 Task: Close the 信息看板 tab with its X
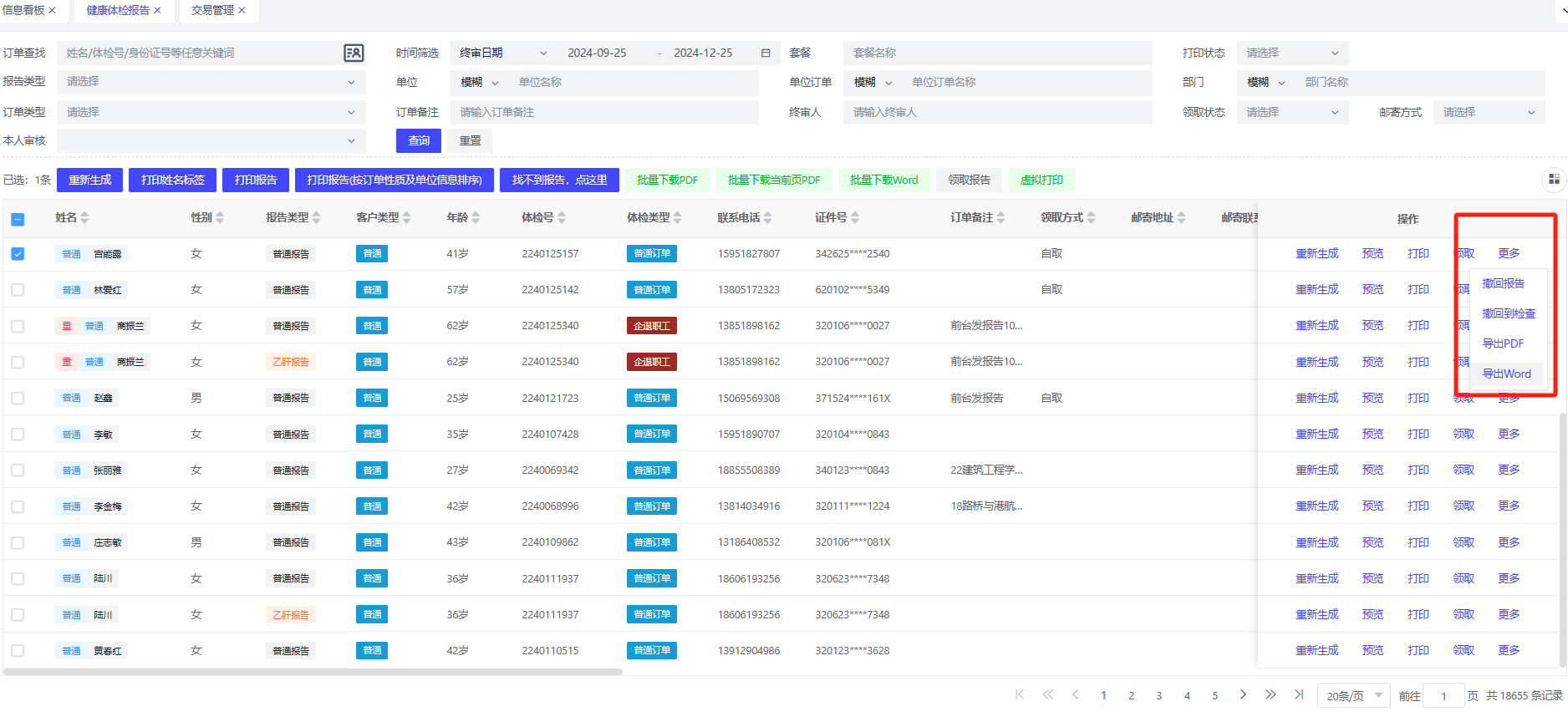point(53,10)
